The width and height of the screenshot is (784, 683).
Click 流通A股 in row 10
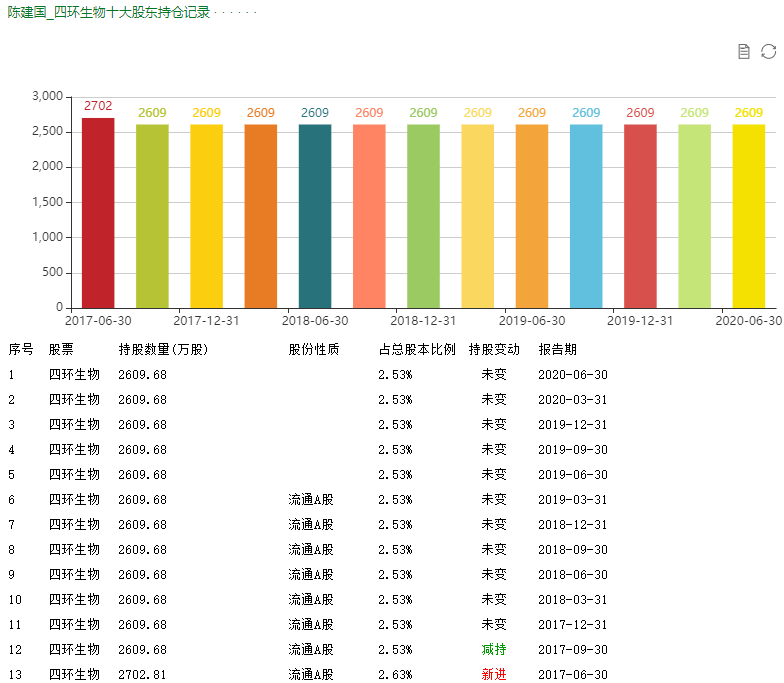point(310,600)
